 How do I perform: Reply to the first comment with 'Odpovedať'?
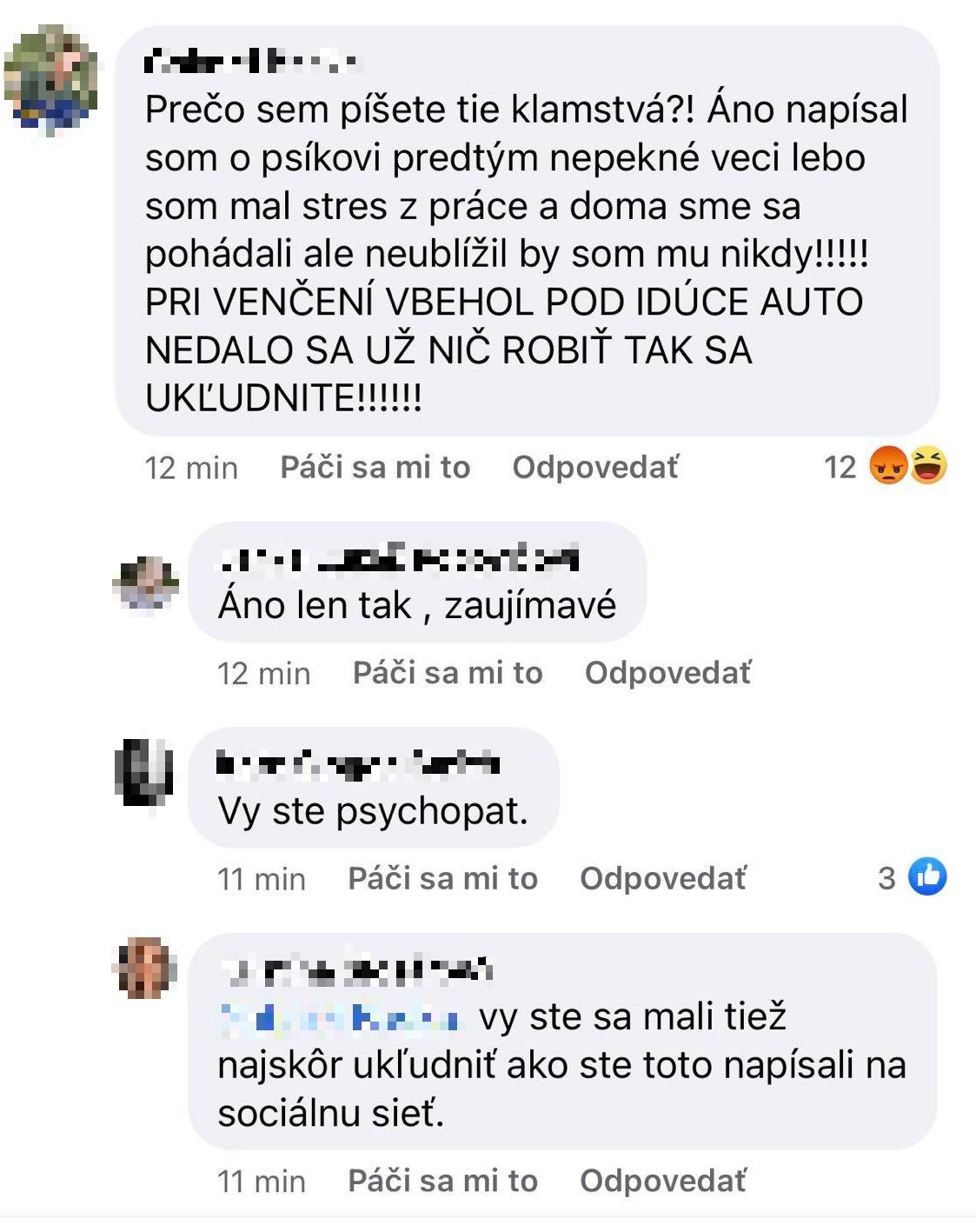(595, 468)
